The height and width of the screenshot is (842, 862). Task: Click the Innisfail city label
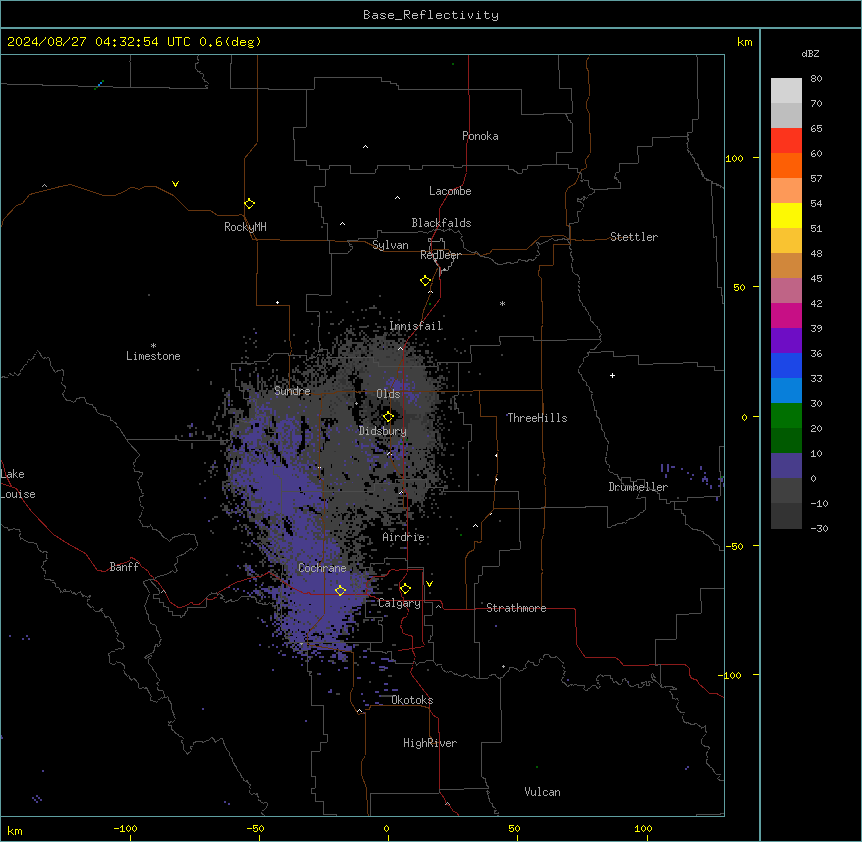(415, 326)
